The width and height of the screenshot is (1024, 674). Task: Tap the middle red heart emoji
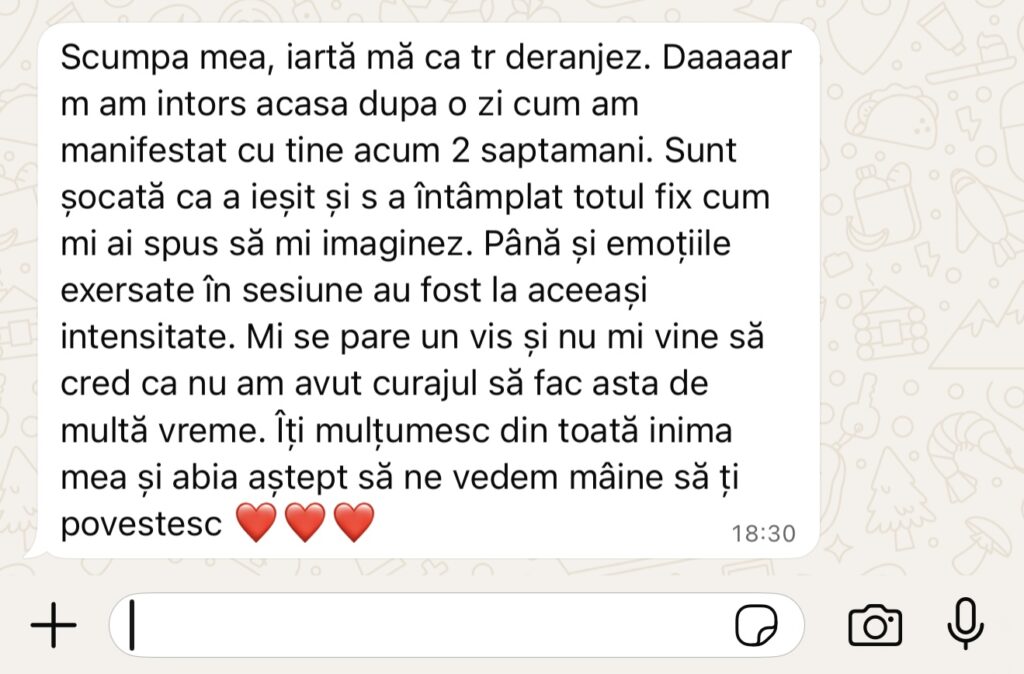[305, 522]
